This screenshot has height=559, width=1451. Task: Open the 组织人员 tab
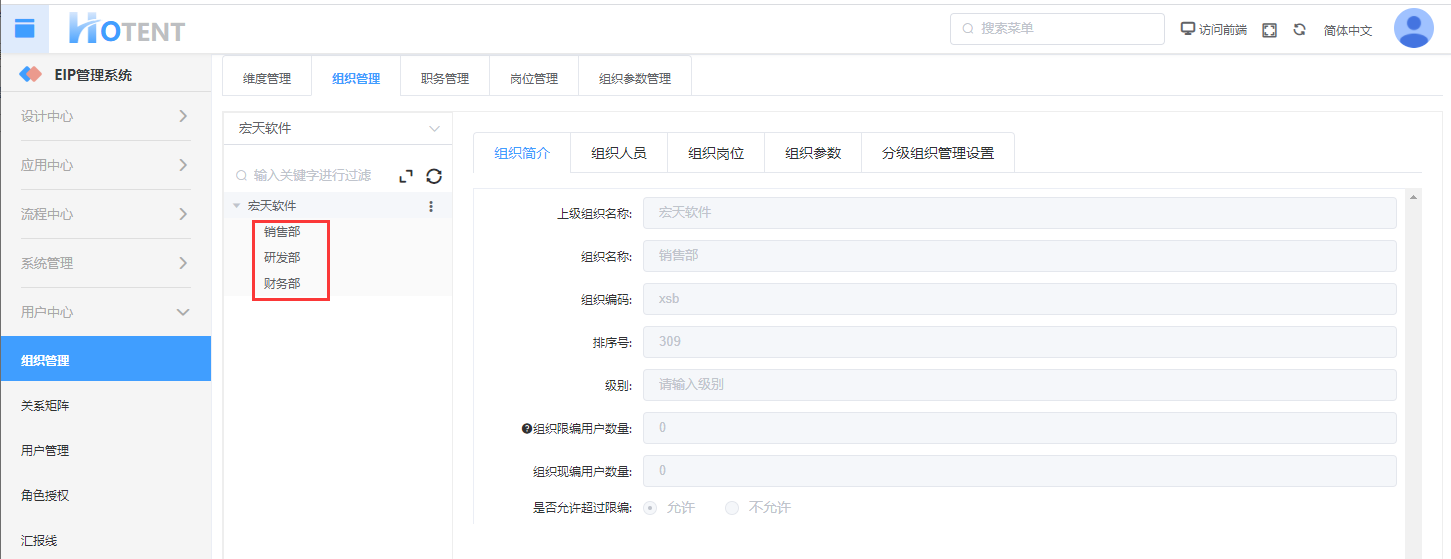coord(618,153)
